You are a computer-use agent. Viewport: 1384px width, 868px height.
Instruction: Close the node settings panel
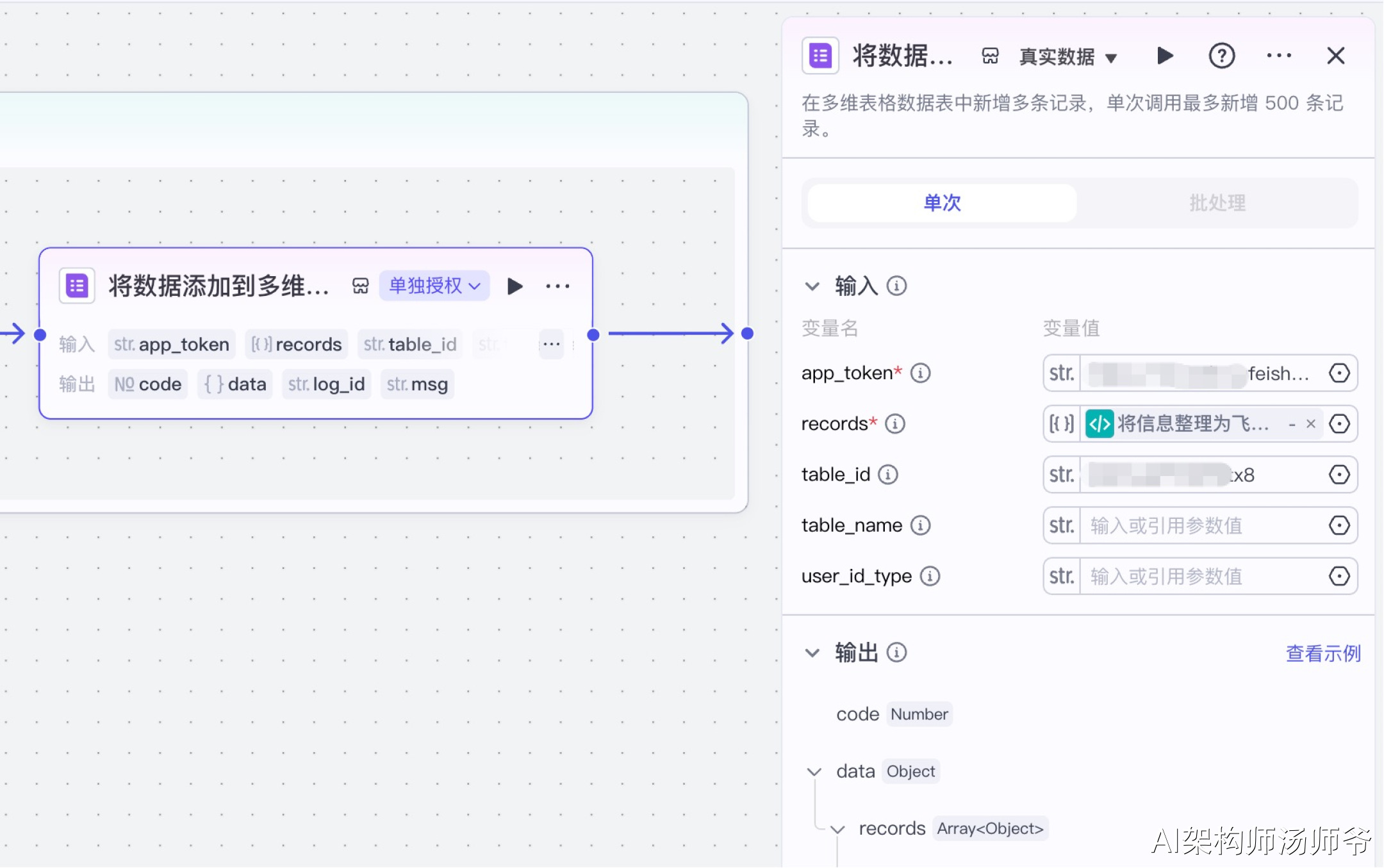point(1335,56)
